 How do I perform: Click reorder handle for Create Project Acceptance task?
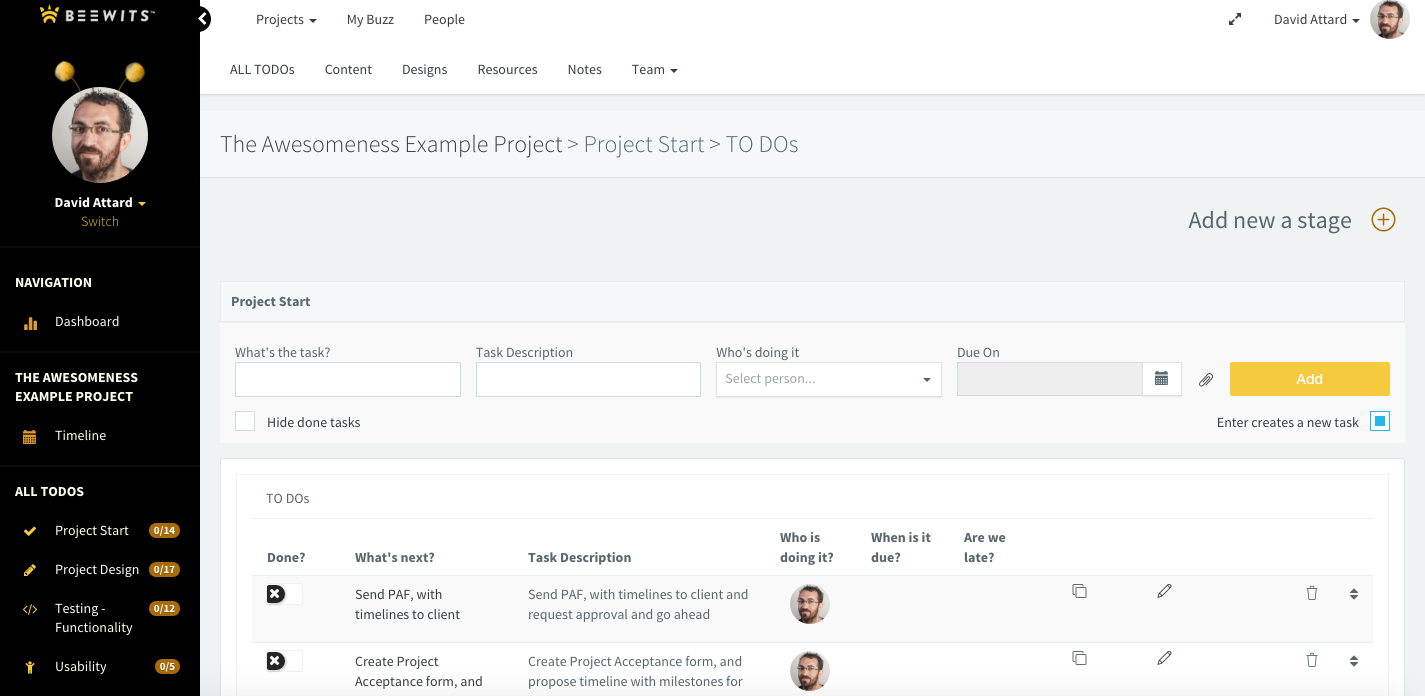[x=1354, y=661]
